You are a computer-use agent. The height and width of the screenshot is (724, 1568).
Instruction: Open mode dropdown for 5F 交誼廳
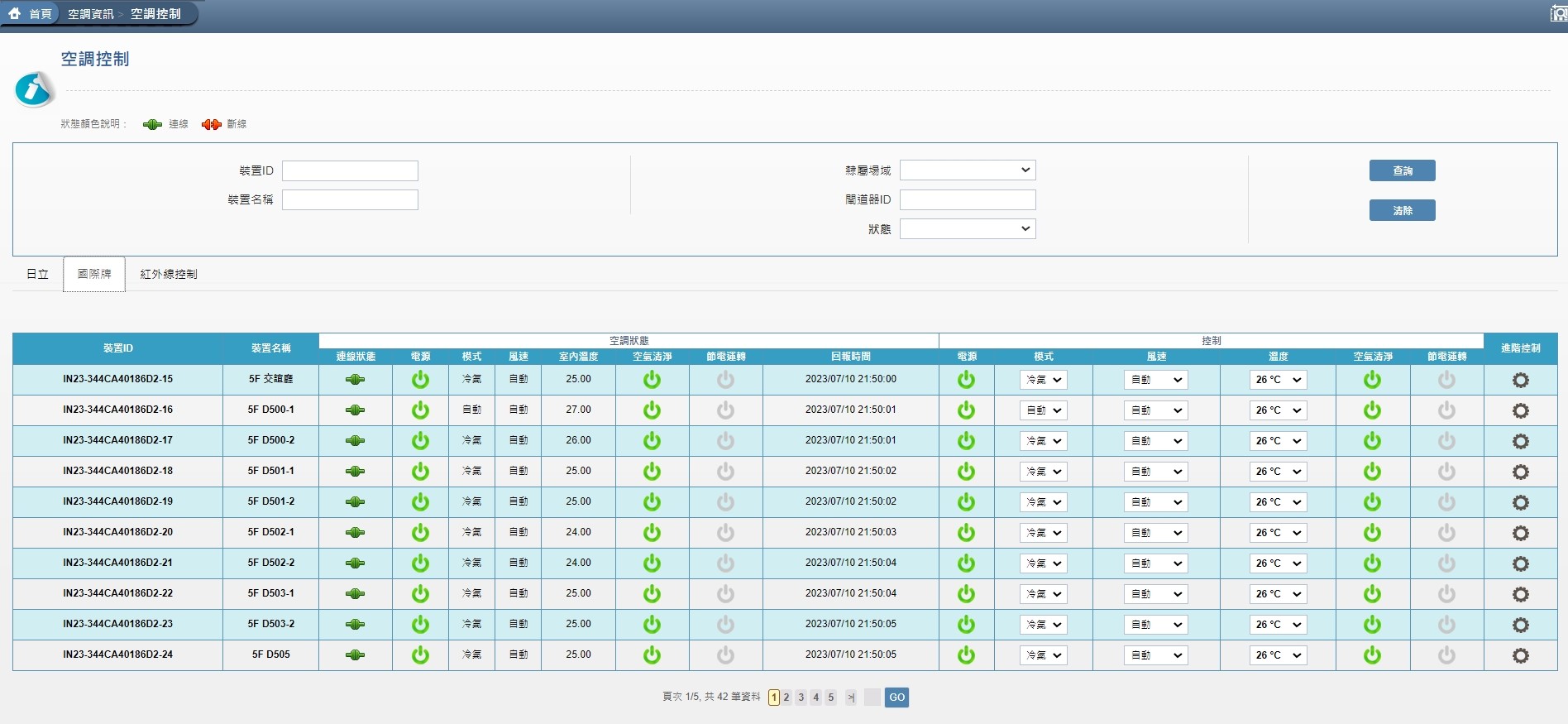click(x=1044, y=380)
